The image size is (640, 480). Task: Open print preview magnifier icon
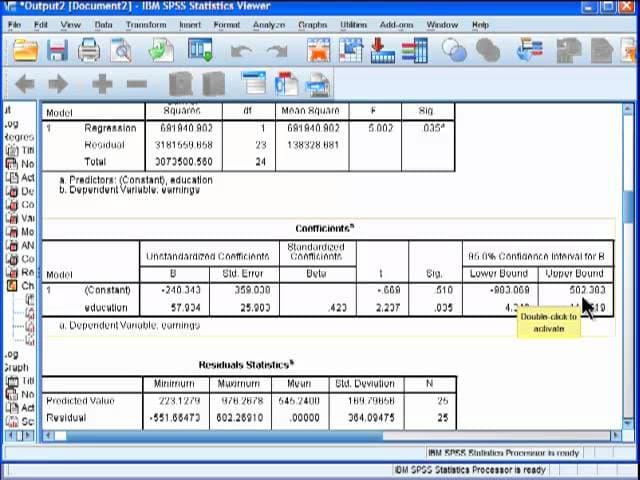tap(121, 50)
